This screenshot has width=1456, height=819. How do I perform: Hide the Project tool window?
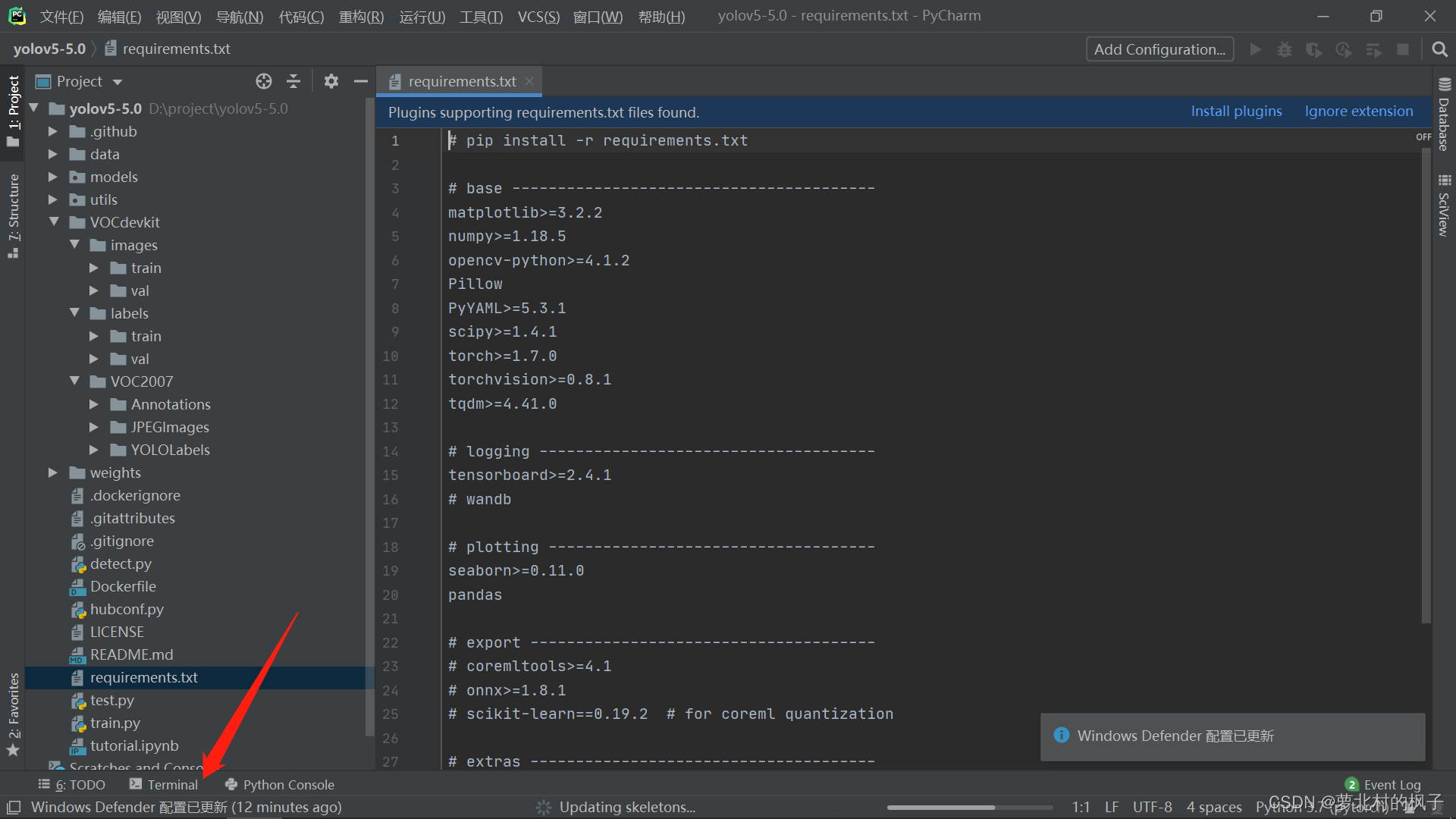pos(361,81)
